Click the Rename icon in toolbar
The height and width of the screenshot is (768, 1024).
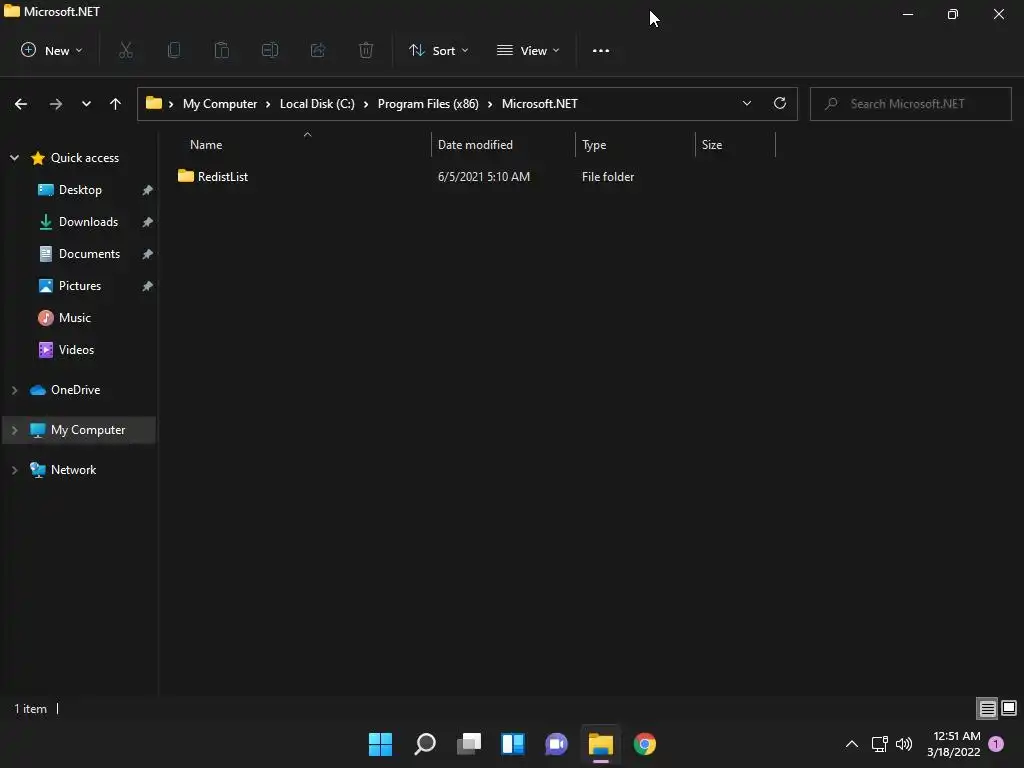(x=270, y=50)
